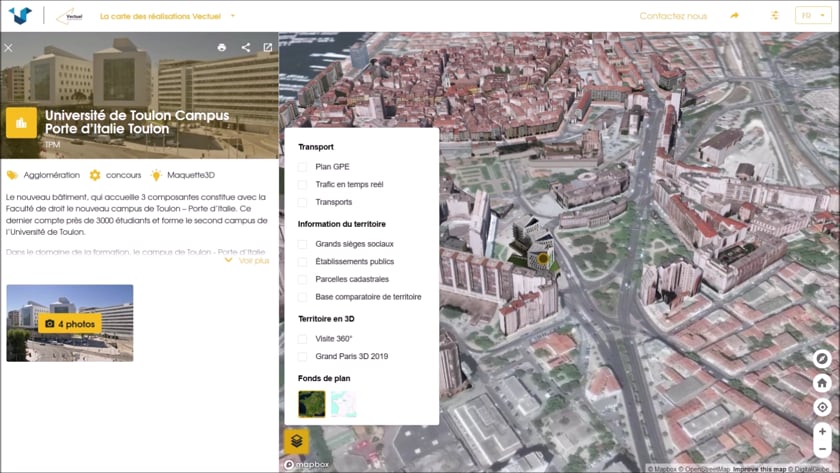The width and height of the screenshot is (840, 473).
Task: Click Fonds de plan heading
Action: [324, 378]
